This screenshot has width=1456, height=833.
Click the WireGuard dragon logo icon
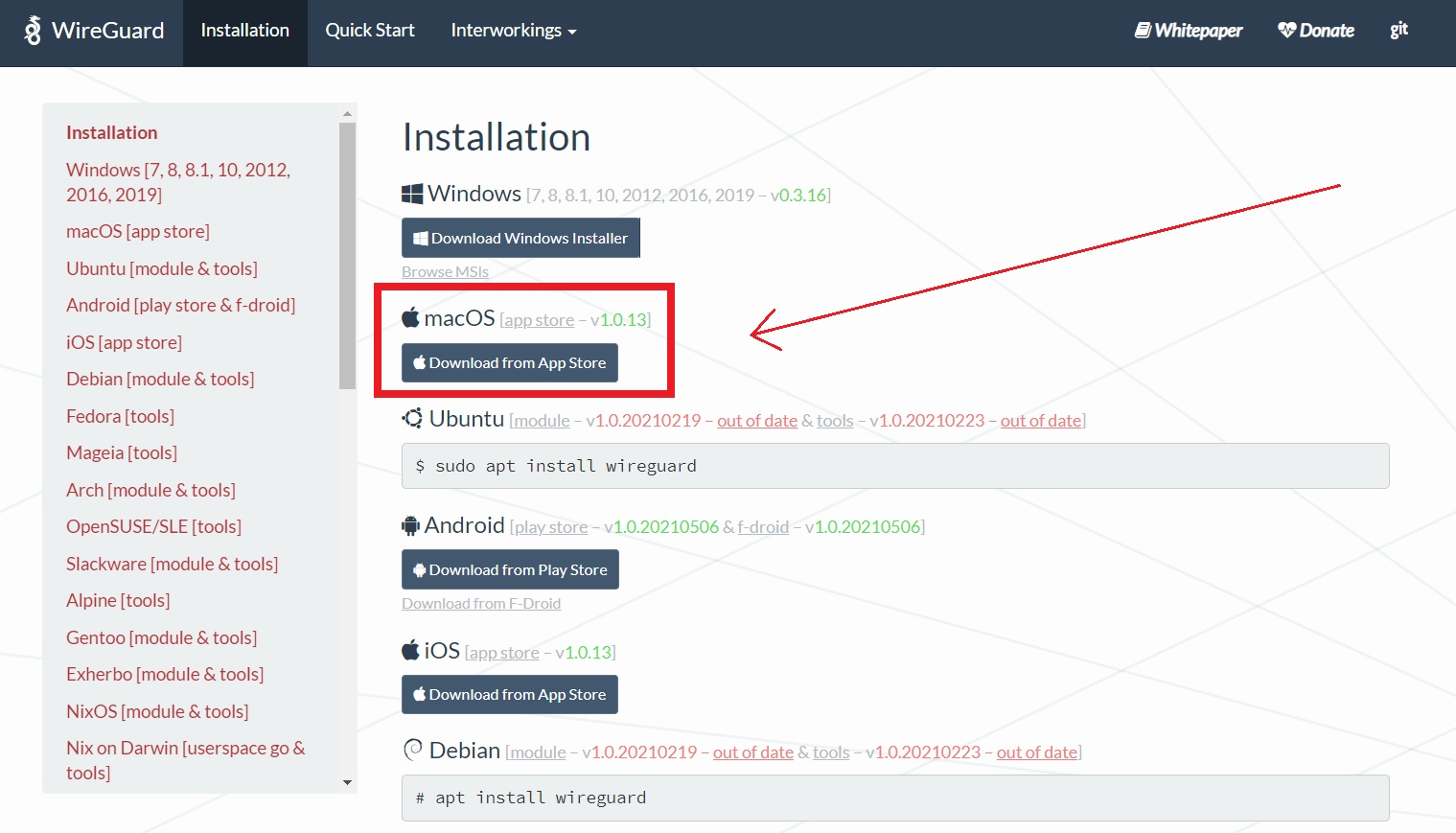pyautogui.click(x=33, y=31)
